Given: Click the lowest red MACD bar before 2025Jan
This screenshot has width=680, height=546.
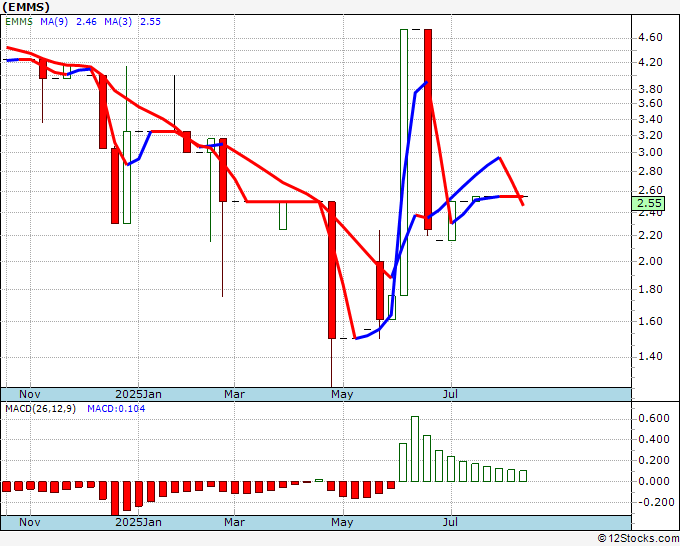Looking at the screenshot, I should (x=115, y=498).
